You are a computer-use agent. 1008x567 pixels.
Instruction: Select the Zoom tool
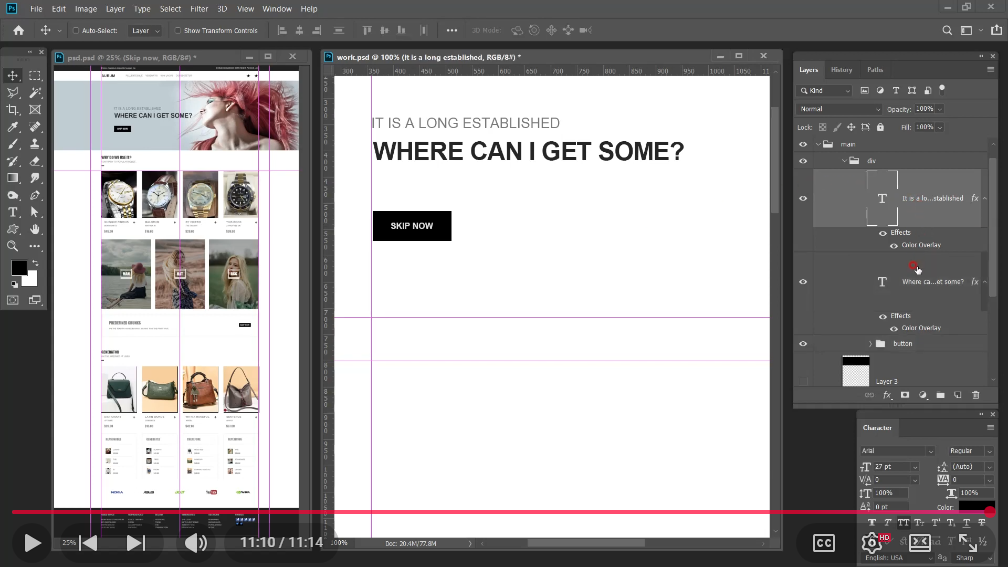pyautogui.click(x=12, y=246)
